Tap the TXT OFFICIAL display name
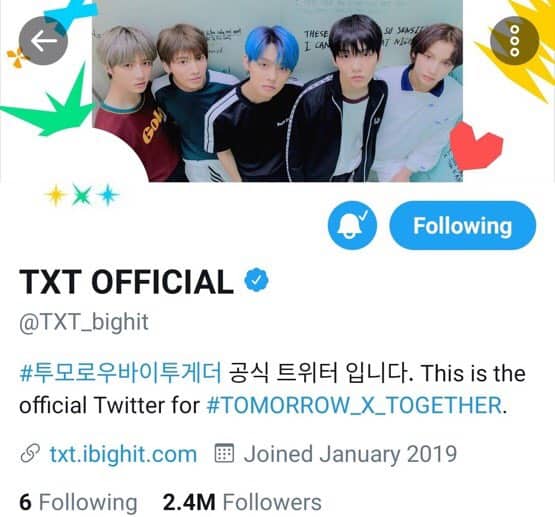The width and height of the screenshot is (555, 517). coord(126,282)
